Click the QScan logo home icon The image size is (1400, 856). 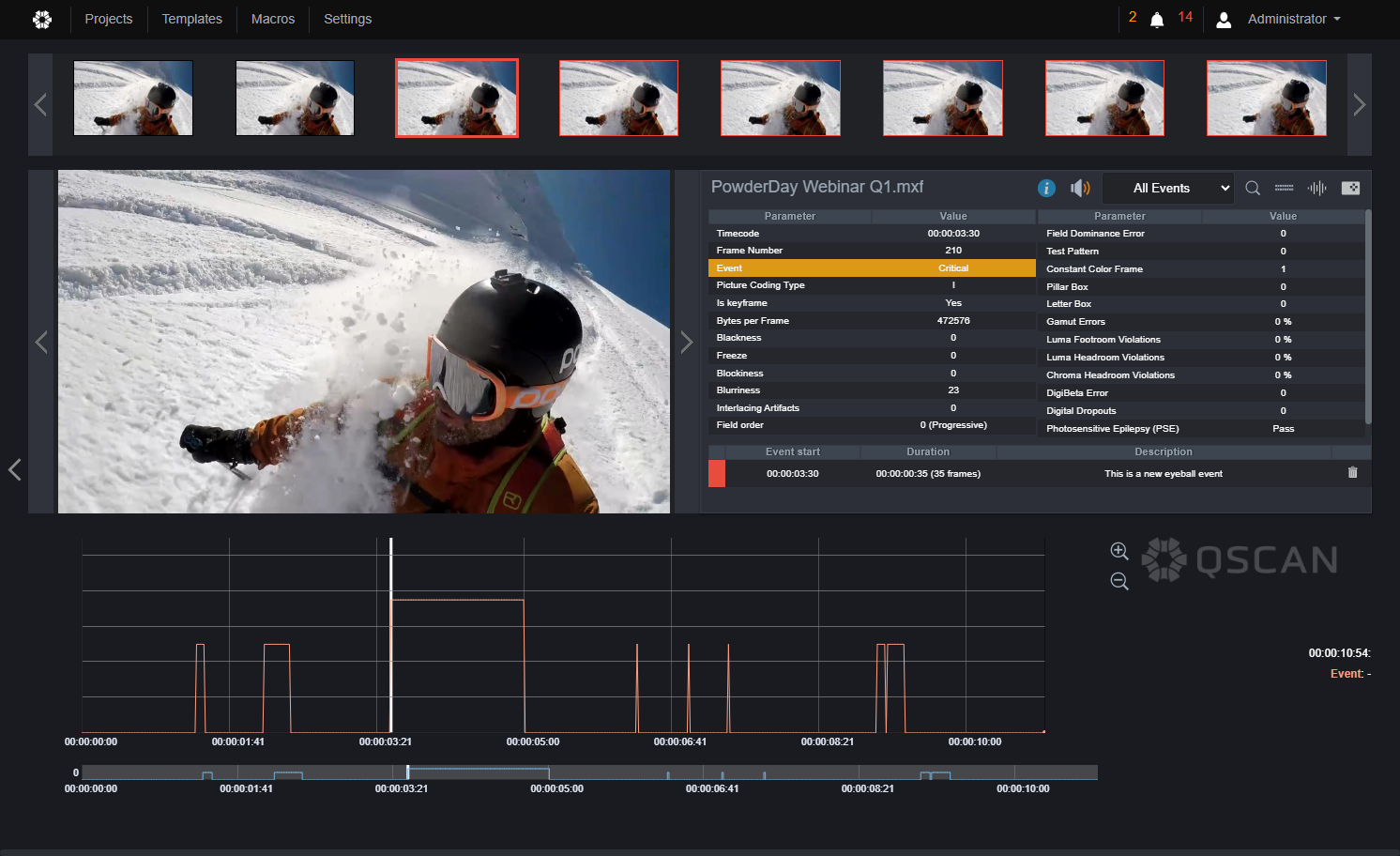coord(42,19)
